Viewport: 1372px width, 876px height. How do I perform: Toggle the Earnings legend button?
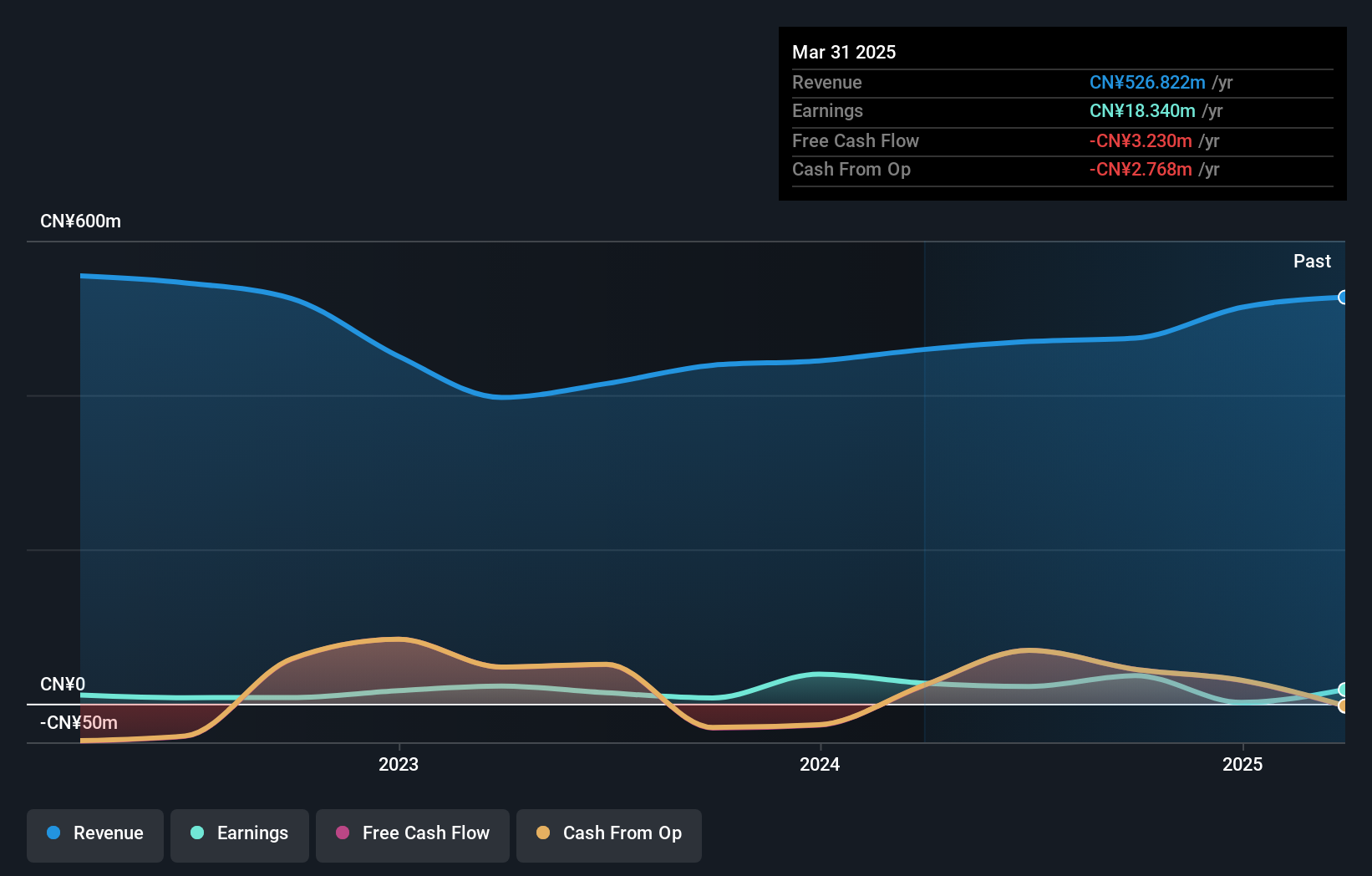click(x=240, y=835)
